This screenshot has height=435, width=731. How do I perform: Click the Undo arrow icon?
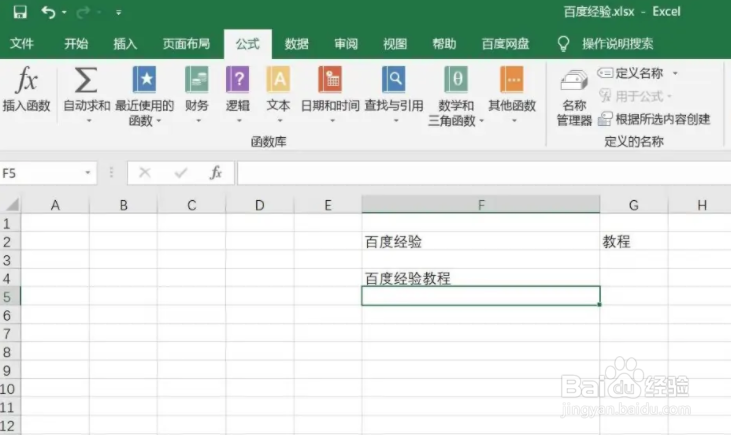[48, 12]
